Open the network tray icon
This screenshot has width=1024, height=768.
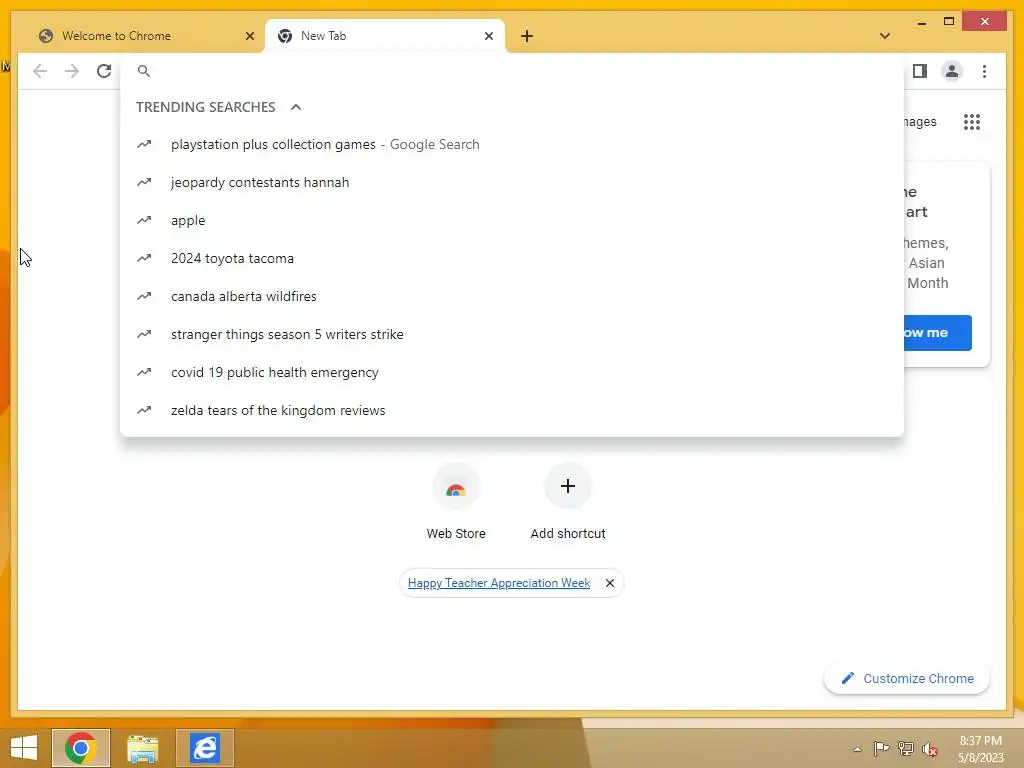pos(906,748)
